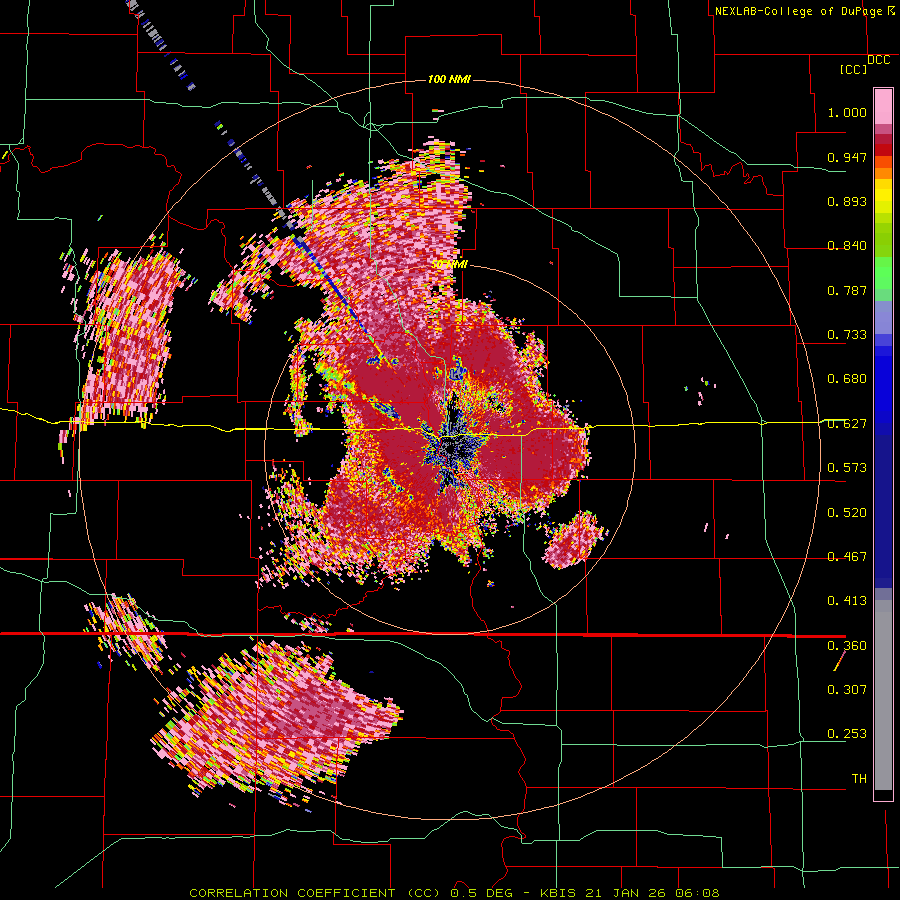The height and width of the screenshot is (900, 900).
Task: Click the 0.627 scale value
Action: pos(847,424)
